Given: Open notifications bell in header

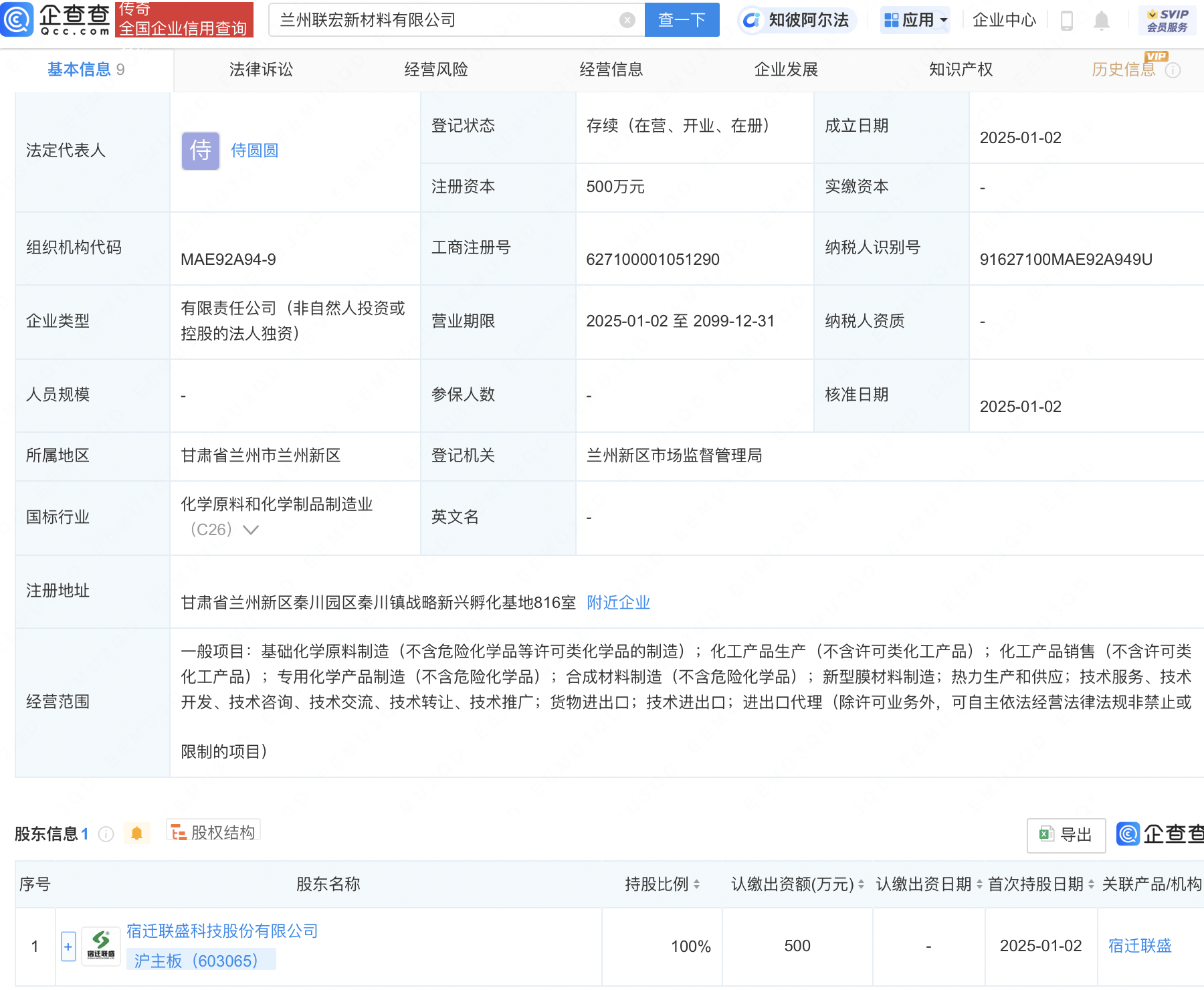Looking at the screenshot, I should (x=1102, y=21).
